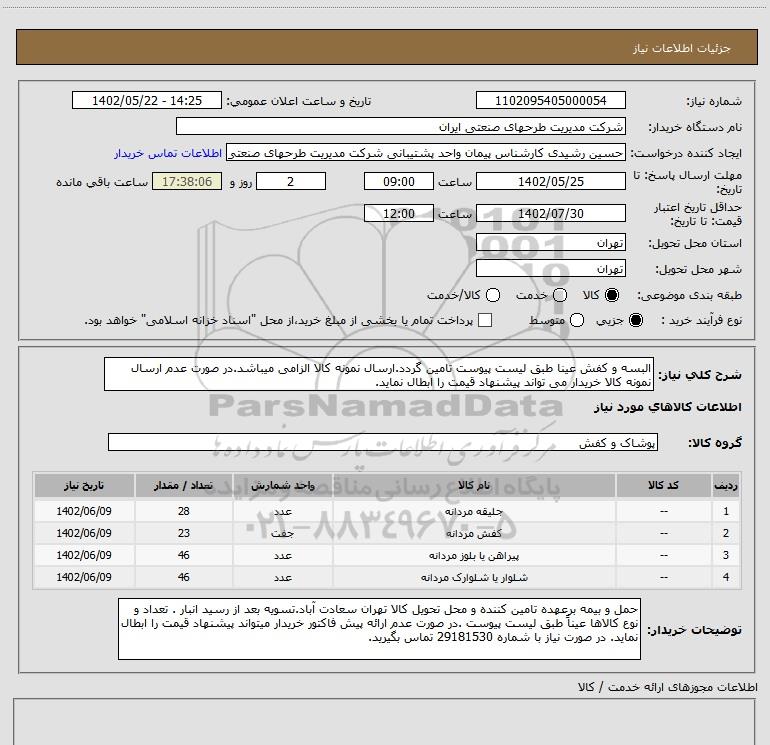Click the response deadline time 09:00
770x745 pixels.
click(x=399, y=182)
